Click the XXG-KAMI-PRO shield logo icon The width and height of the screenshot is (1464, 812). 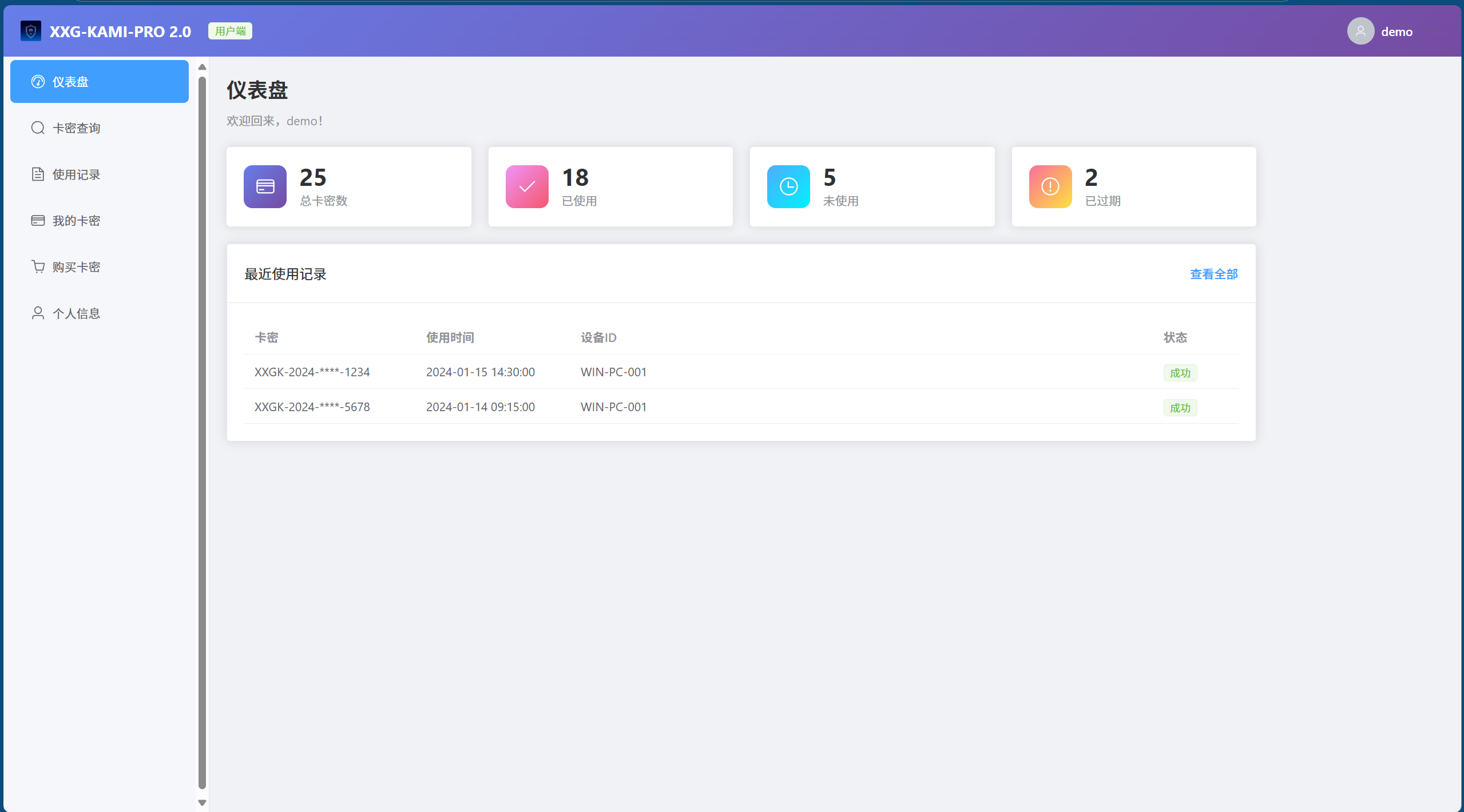coord(31,31)
